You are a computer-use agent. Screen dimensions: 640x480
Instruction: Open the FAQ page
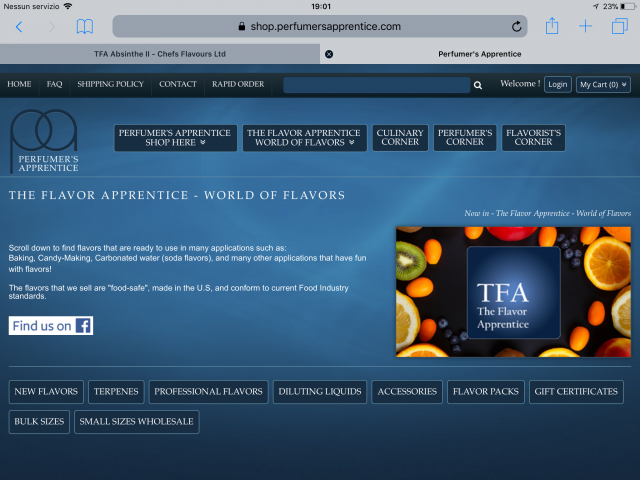coord(54,84)
